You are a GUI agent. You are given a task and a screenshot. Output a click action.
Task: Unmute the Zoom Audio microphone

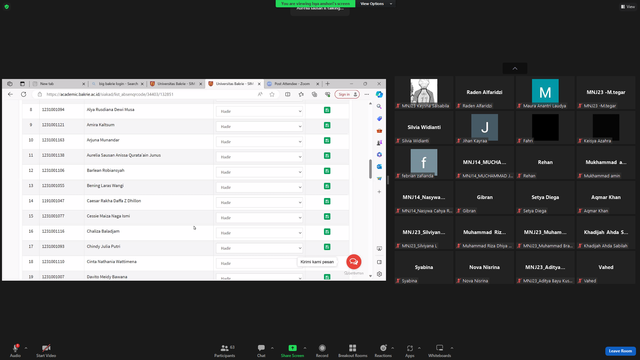point(15,350)
